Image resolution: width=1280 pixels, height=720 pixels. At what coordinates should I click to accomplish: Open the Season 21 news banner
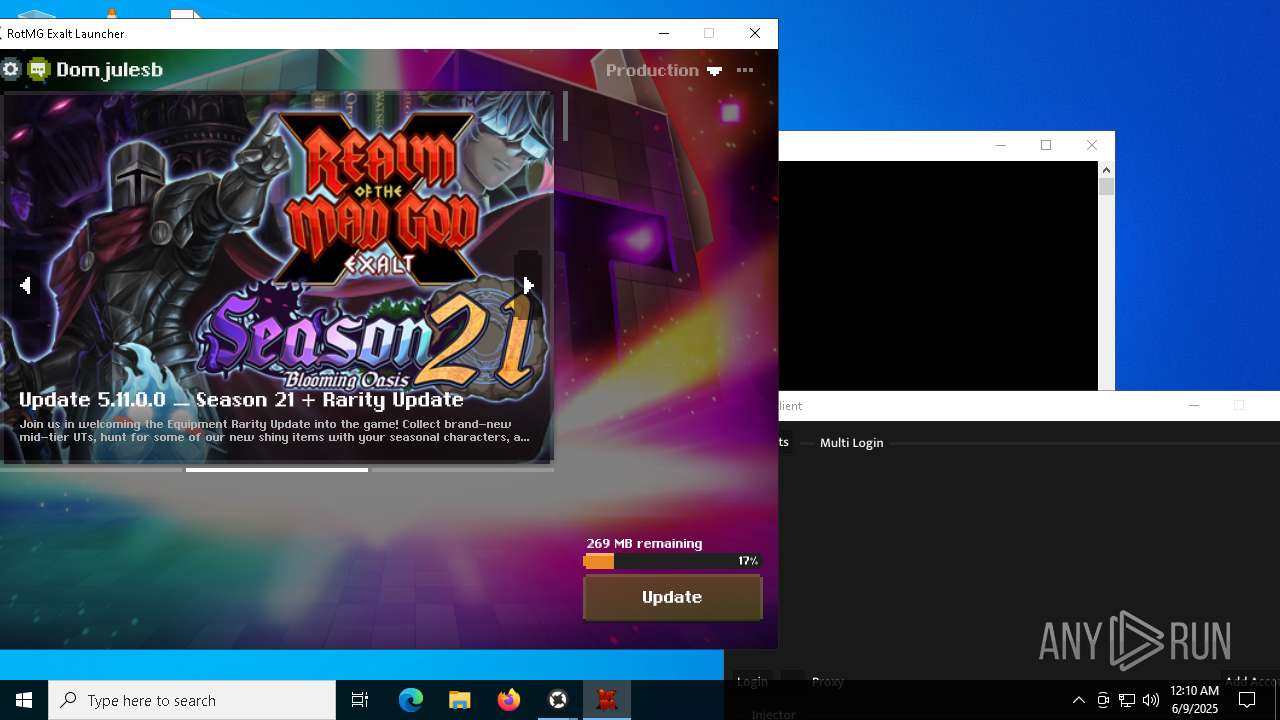coord(277,277)
